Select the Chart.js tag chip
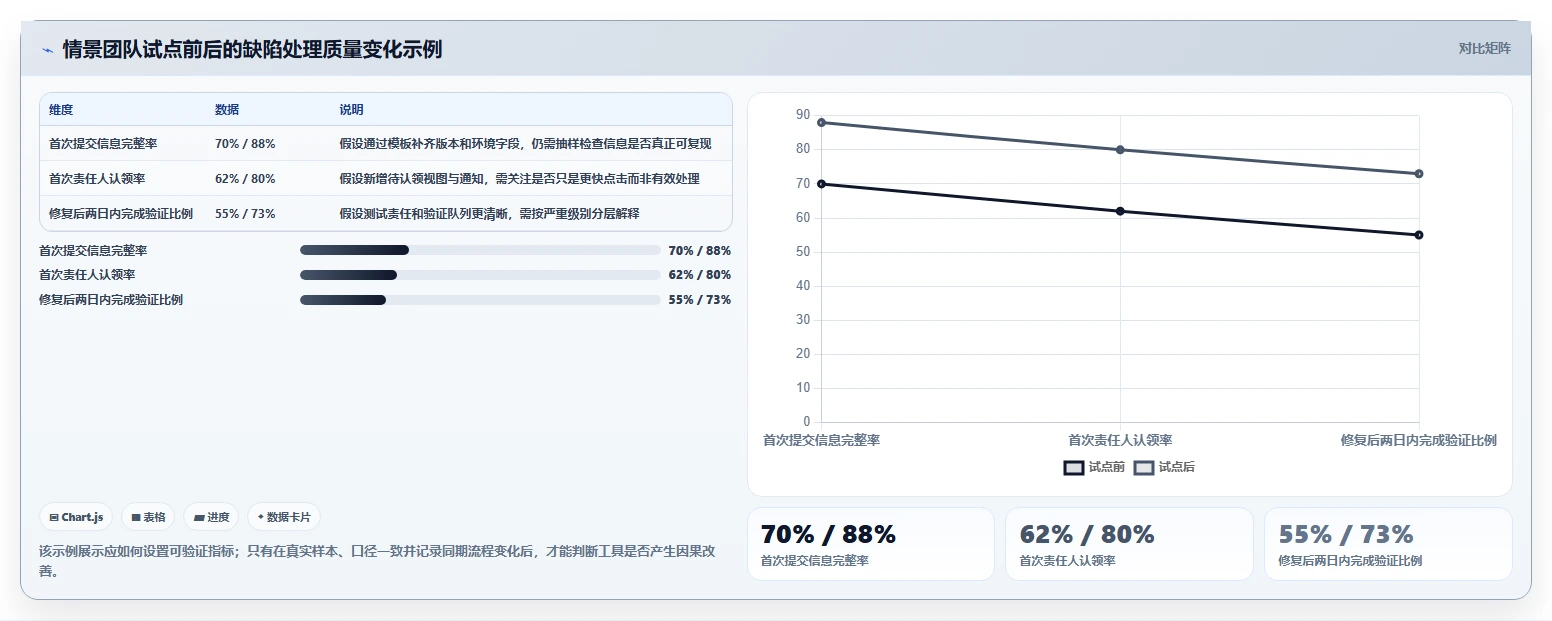 click(x=77, y=517)
